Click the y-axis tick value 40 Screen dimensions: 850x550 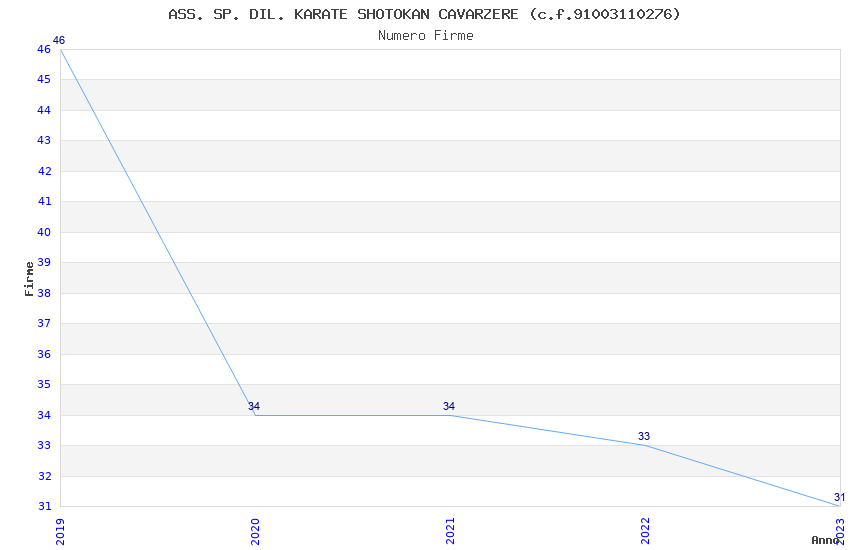[44, 232]
